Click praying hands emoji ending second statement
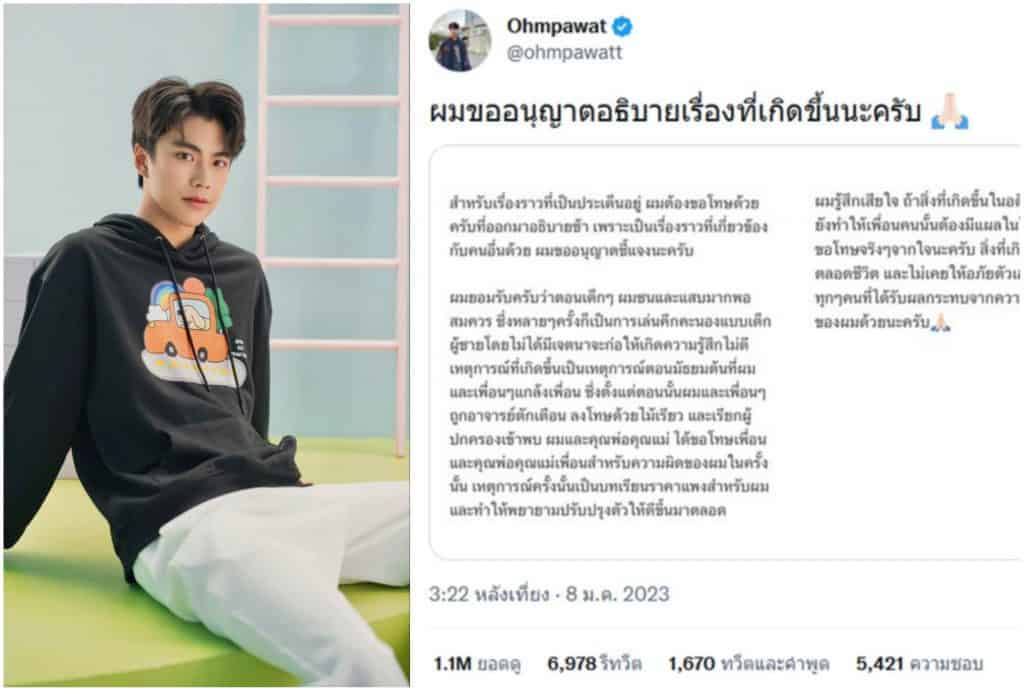The image size is (1024, 691). coord(940,322)
